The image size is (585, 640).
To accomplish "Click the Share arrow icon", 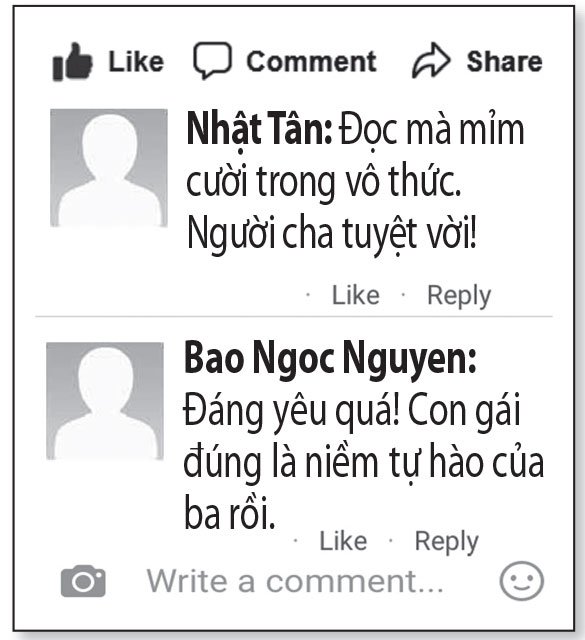I will [x=431, y=60].
